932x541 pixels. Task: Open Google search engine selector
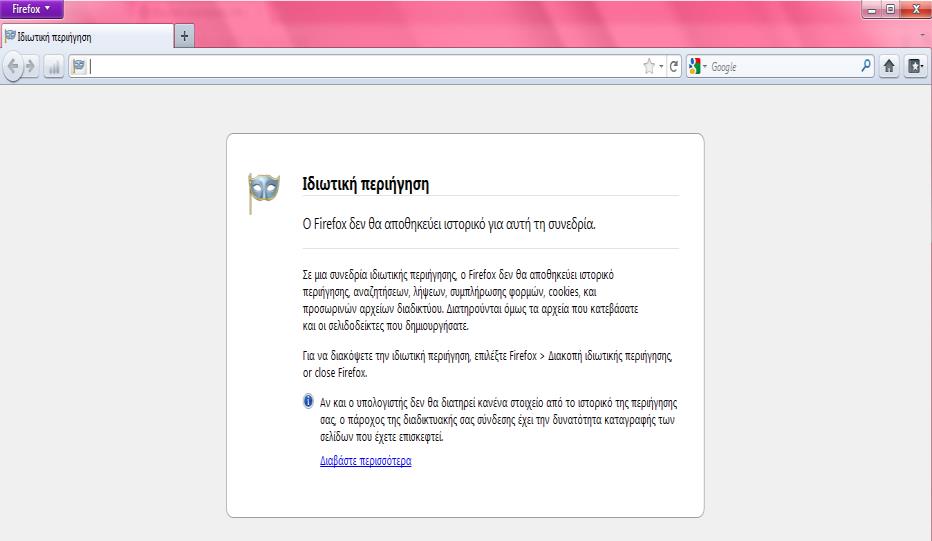(x=697, y=67)
